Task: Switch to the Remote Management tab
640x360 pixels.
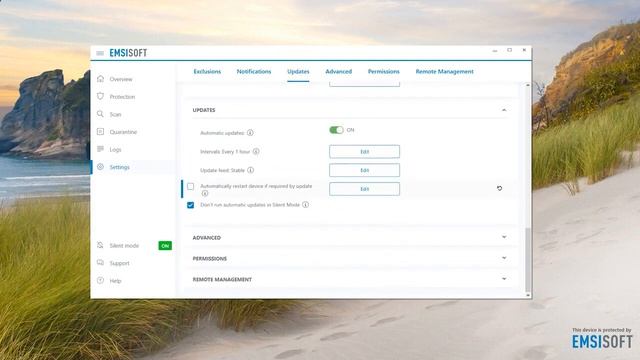Action: (x=444, y=71)
